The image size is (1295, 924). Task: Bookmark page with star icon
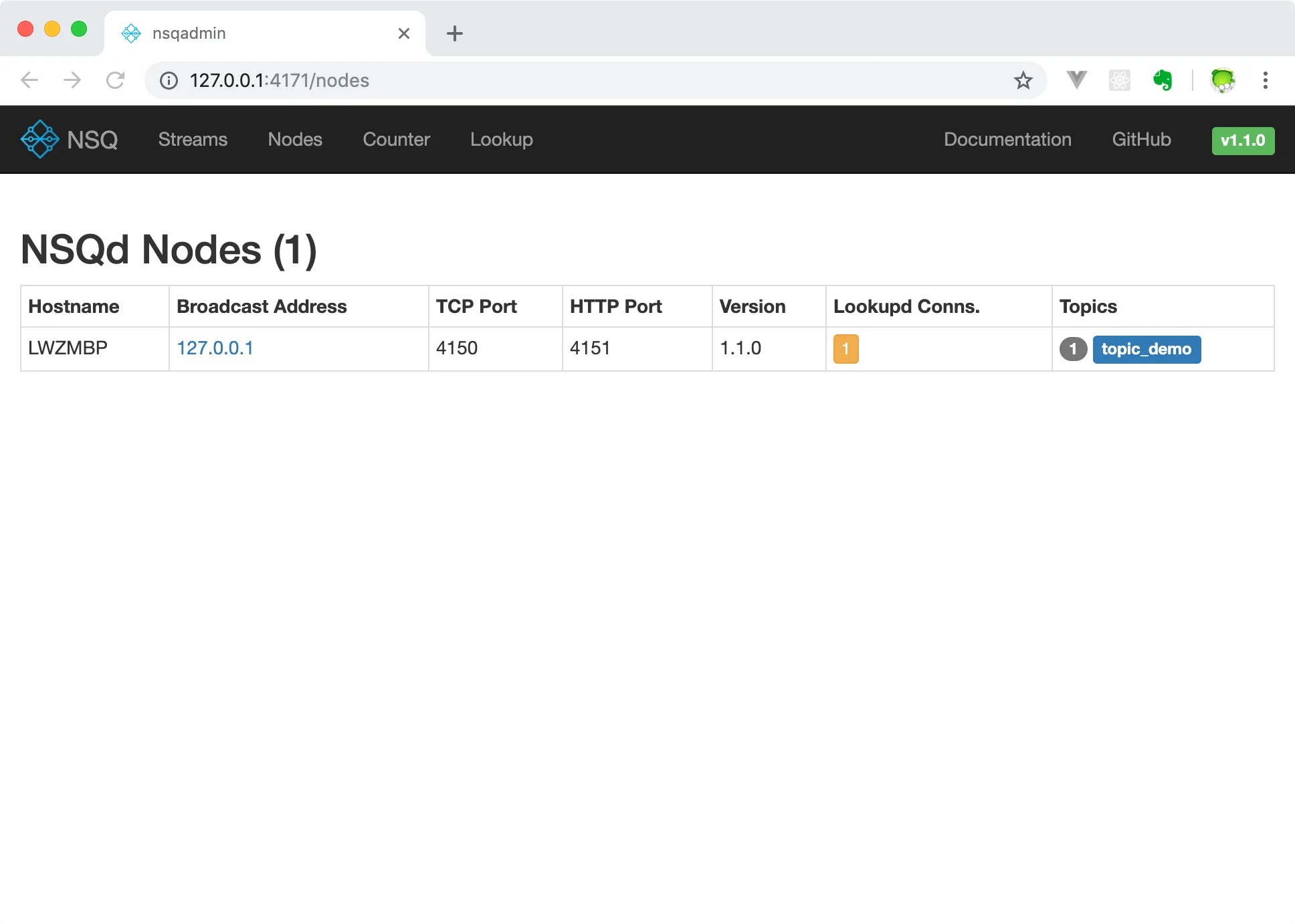1023,80
